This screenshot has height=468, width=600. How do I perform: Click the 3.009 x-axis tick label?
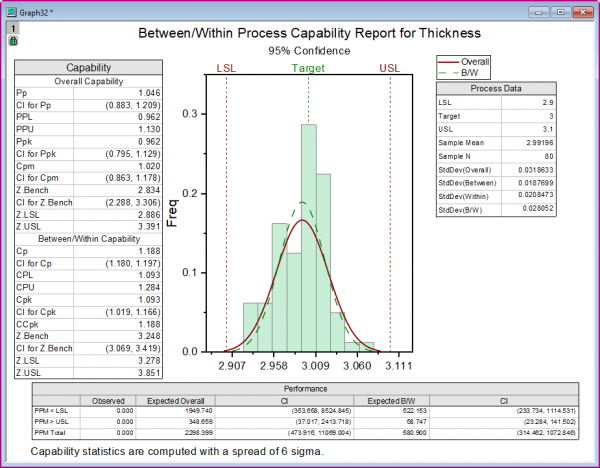tap(315, 366)
